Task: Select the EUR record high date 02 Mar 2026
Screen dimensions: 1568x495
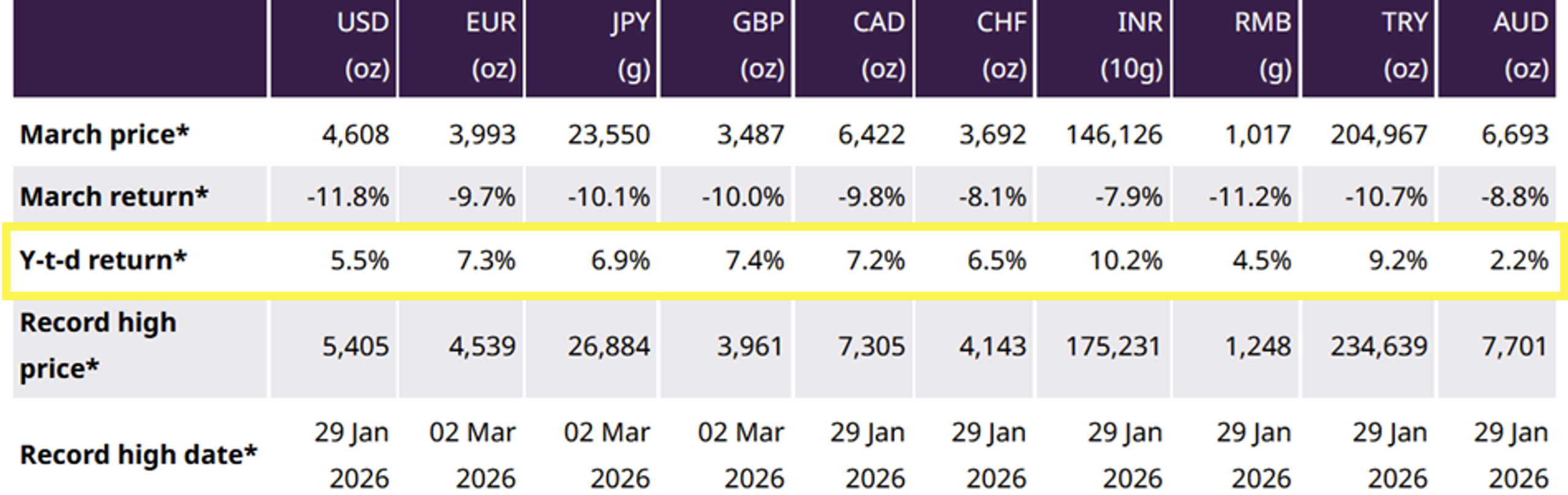Action: pyautogui.click(x=472, y=455)
